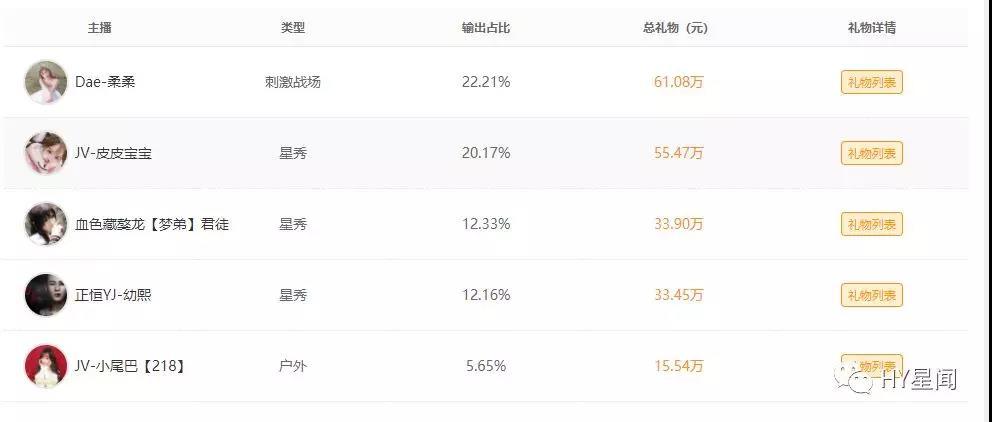The height and width of the screenshot is (422, 992).
Task: Click the 礼物详情 column header
Action: [x=871, y=28]
